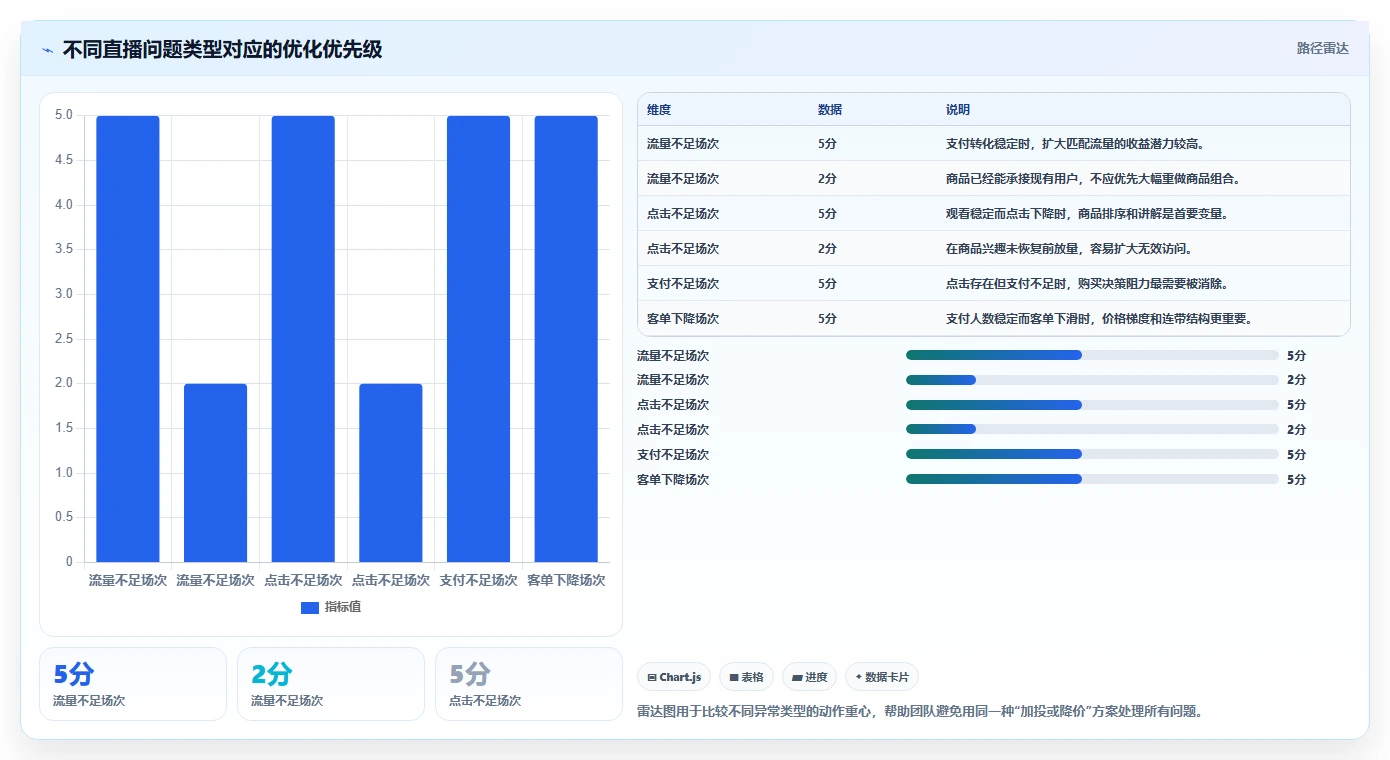Click the lightning icon beside the page title
The width and height of the screenshot is (1390, 760).
48,49
